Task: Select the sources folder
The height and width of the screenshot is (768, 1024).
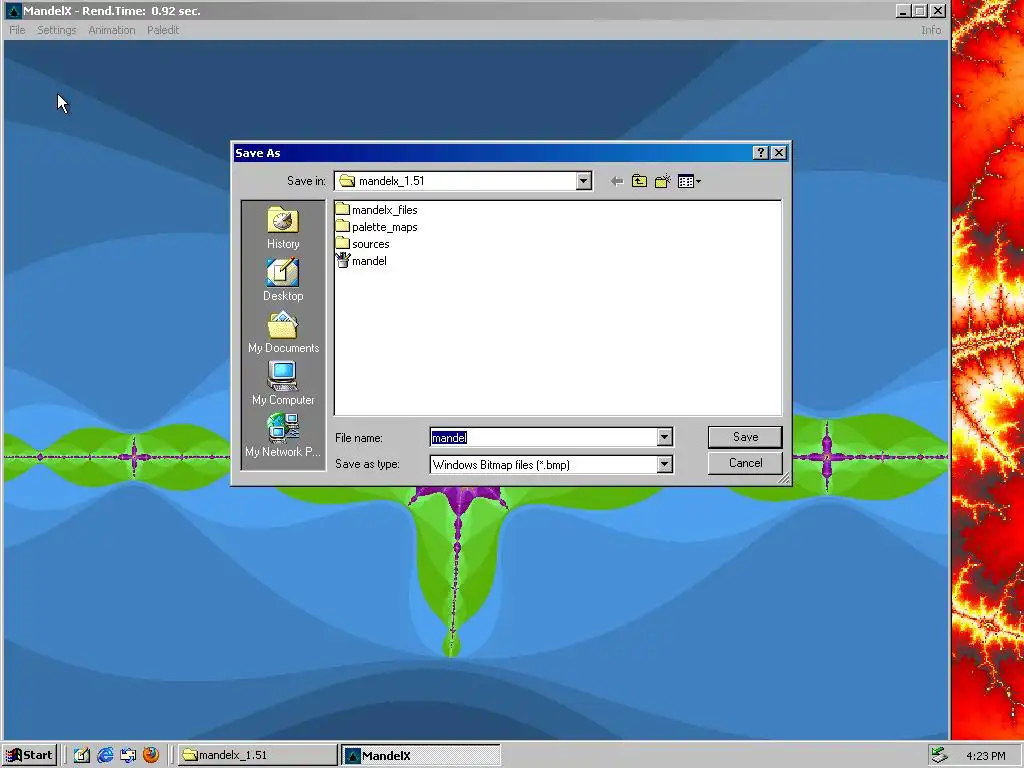Action: click(362, 244)
